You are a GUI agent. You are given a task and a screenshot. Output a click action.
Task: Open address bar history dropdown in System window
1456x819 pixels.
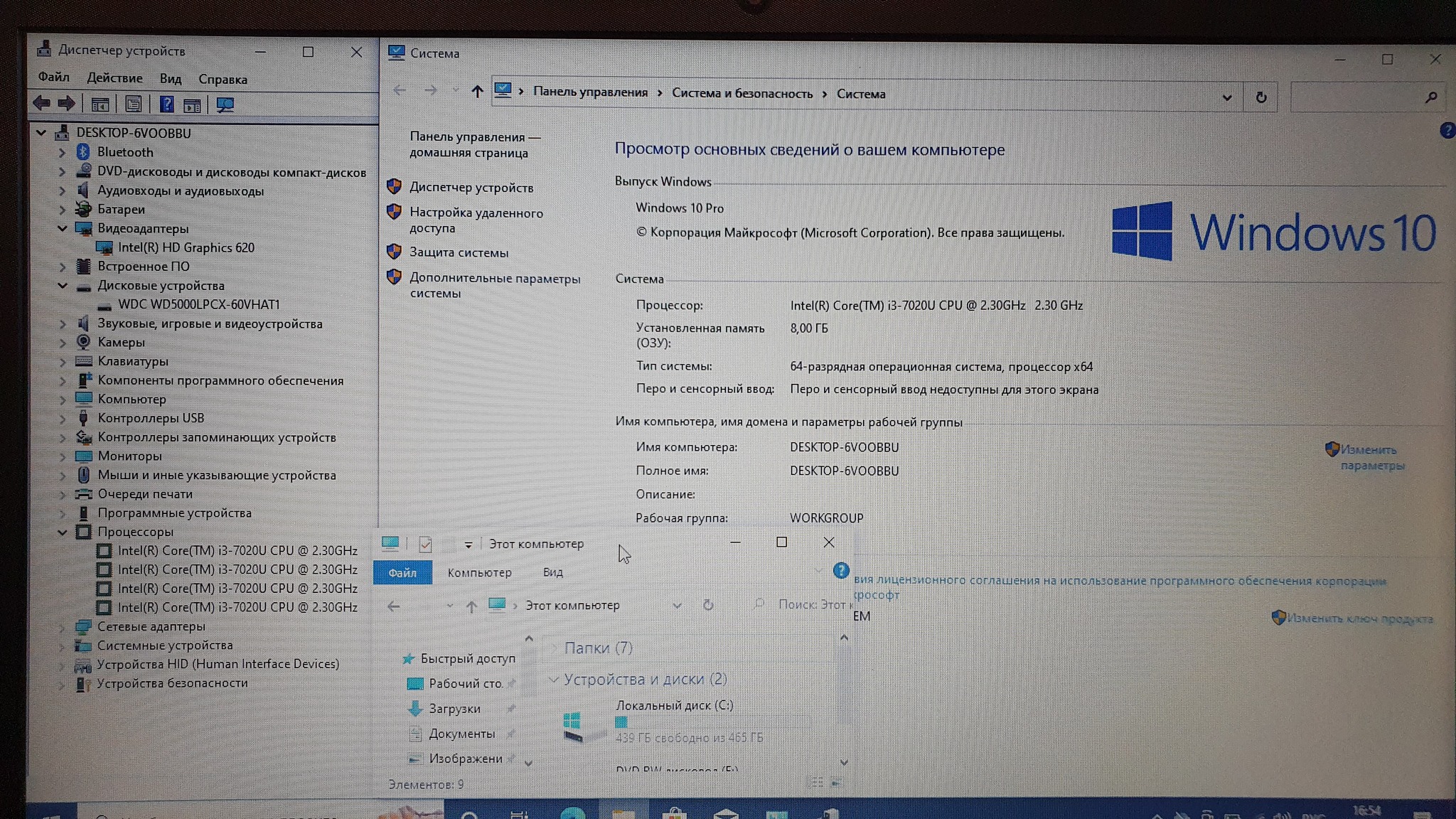1227,97
